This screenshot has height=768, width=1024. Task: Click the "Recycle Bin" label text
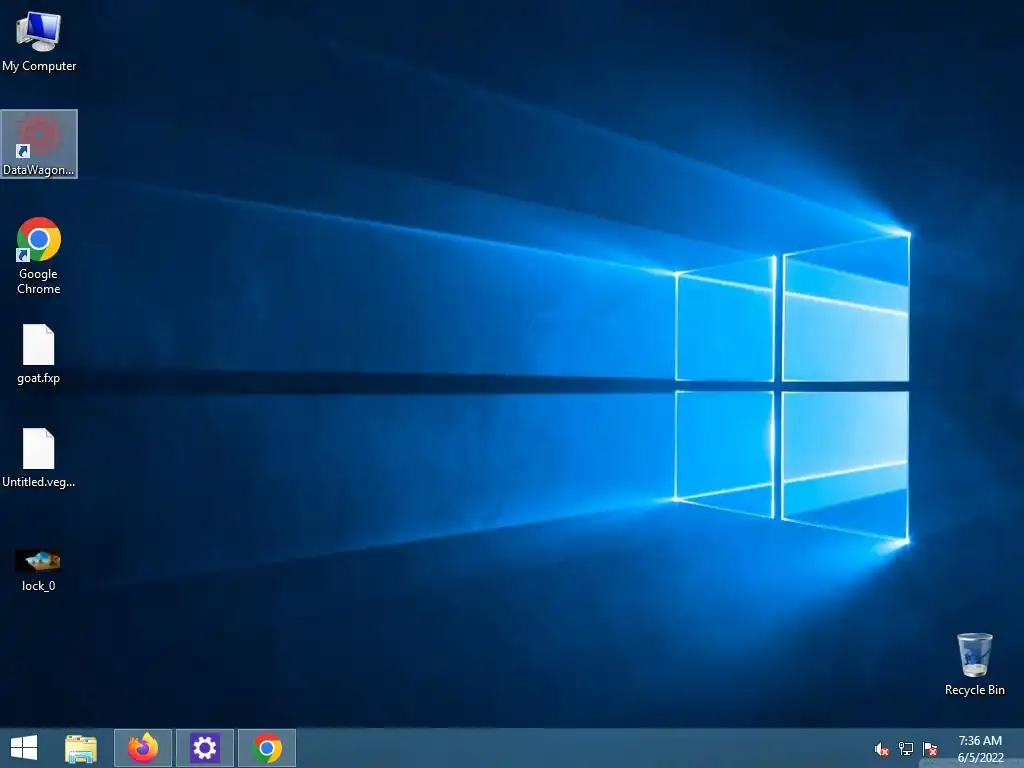point(974,690)
